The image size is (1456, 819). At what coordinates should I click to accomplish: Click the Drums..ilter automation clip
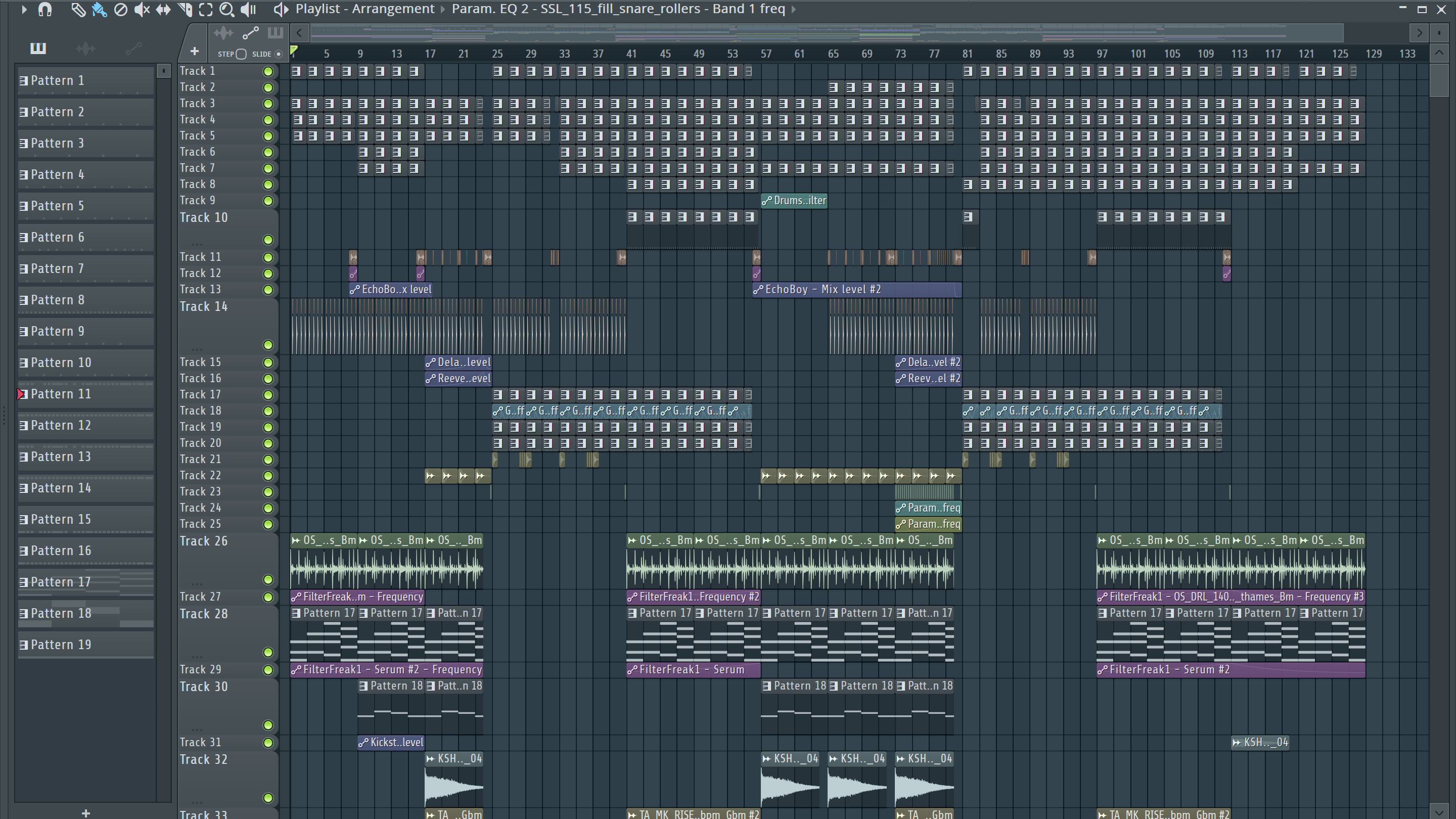[x=794, y=201]
